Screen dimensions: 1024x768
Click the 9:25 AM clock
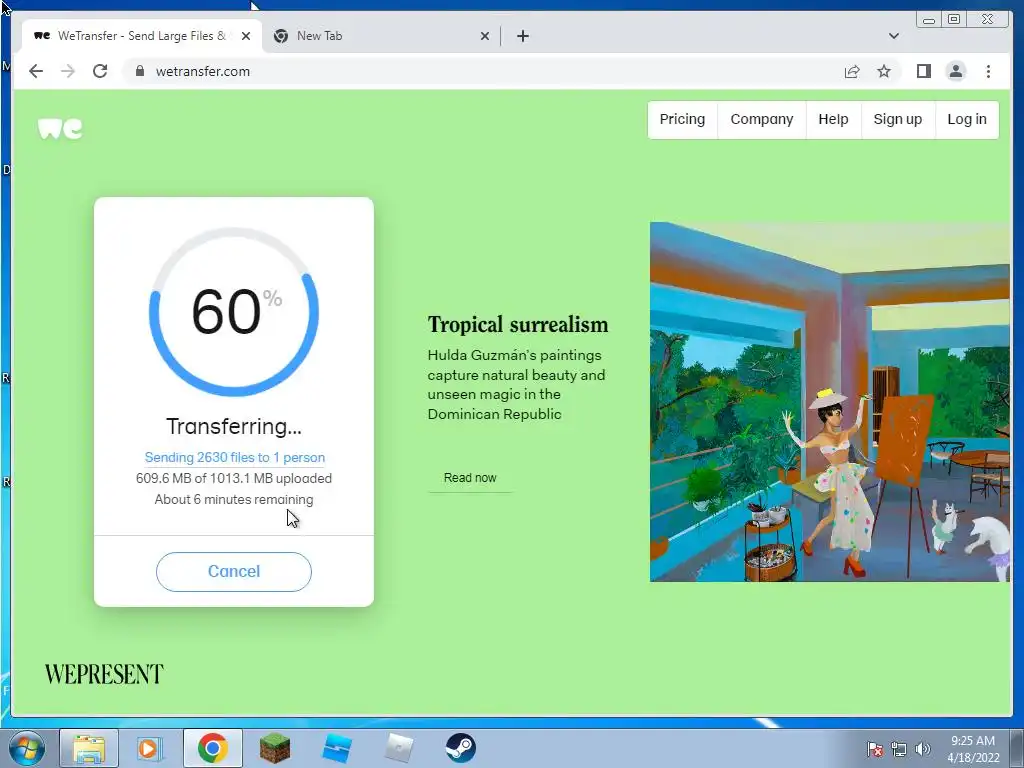pos(973,741)
